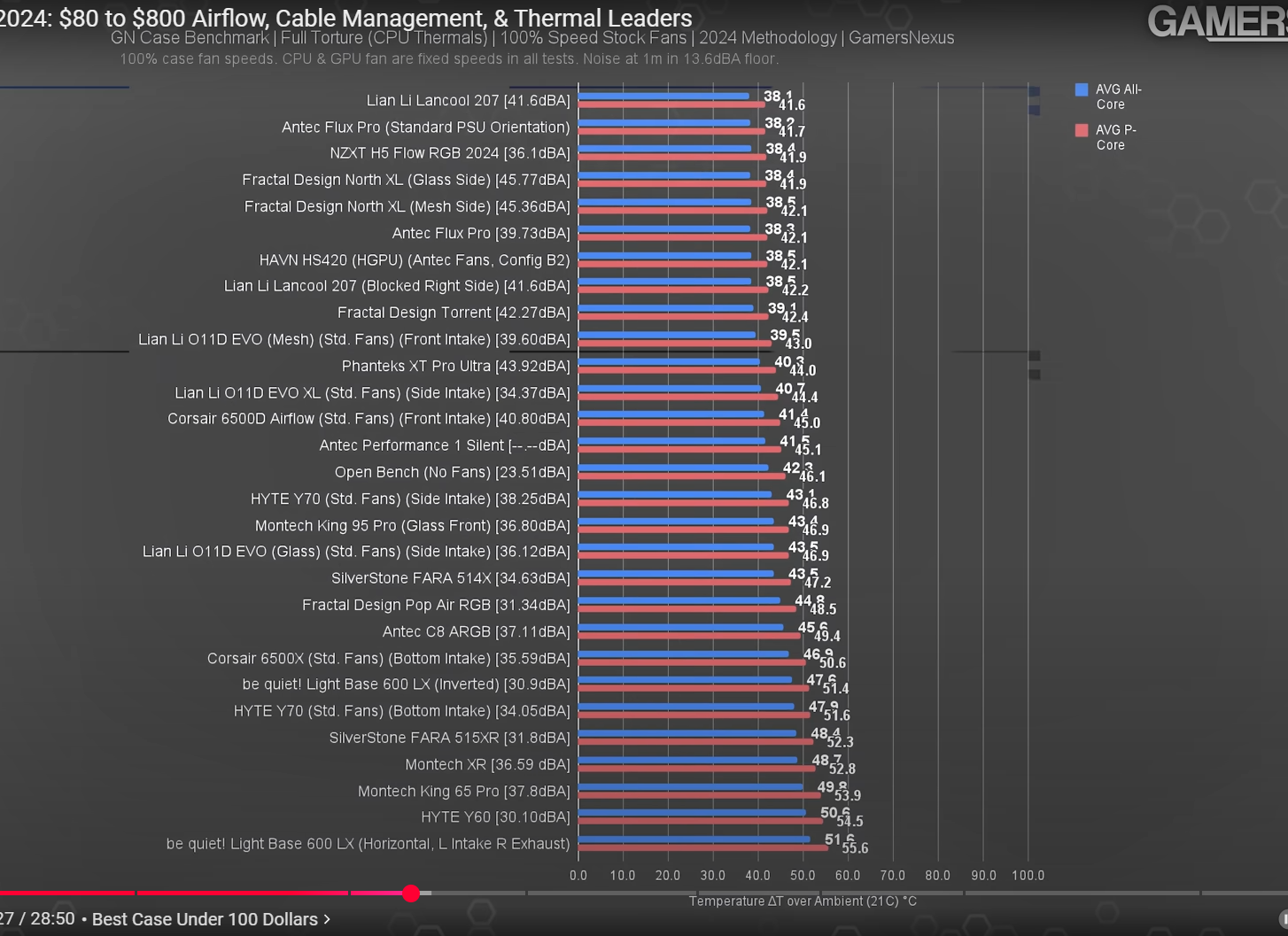1288x936 pixels.
Task: Select 'Lian Li Lancool 207 (Blocked Right Side)' label
Action: pos(397,286)
